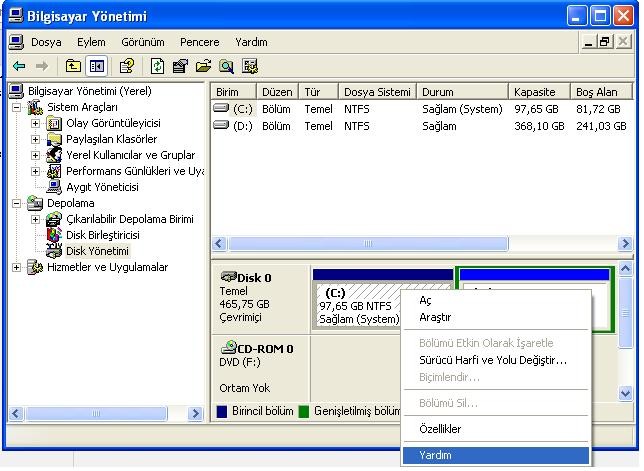Collapse the Sistem Araçları tree node
This screenshot has width=644, height=471.
(17, 107)
